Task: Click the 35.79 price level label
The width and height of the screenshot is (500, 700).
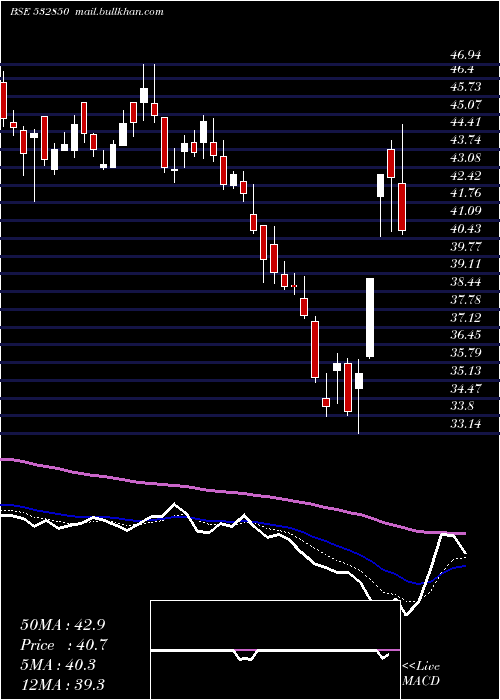Action: pyautogui.click(x=466, y=353)
